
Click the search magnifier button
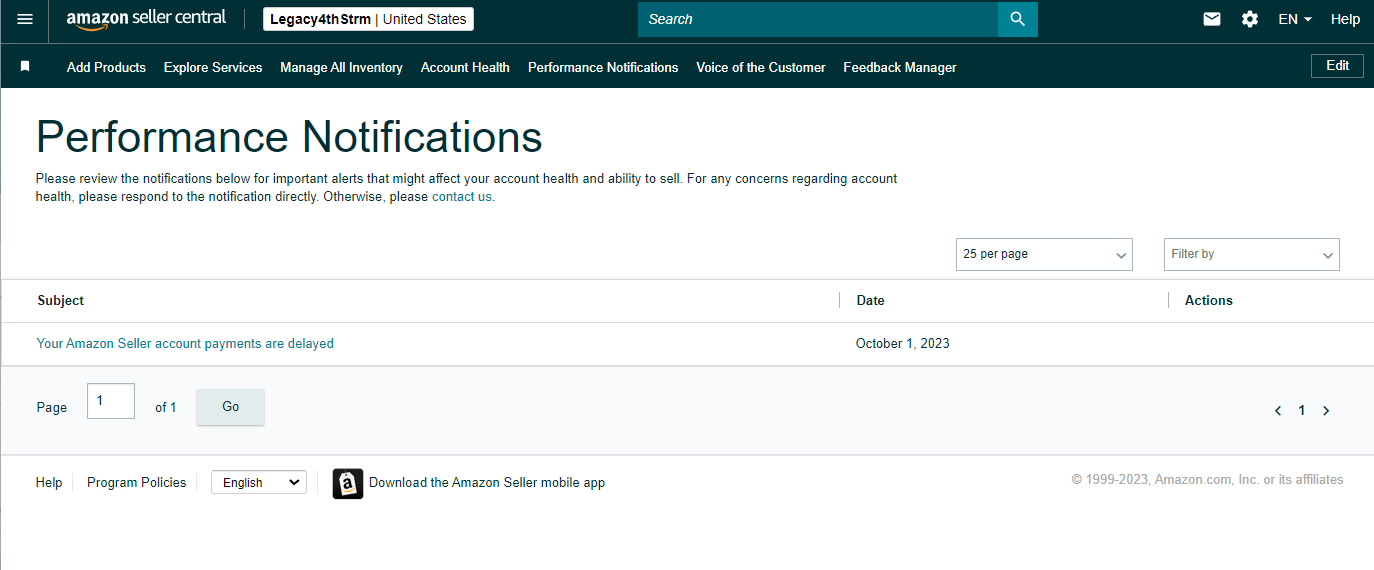coord(1017,19)
